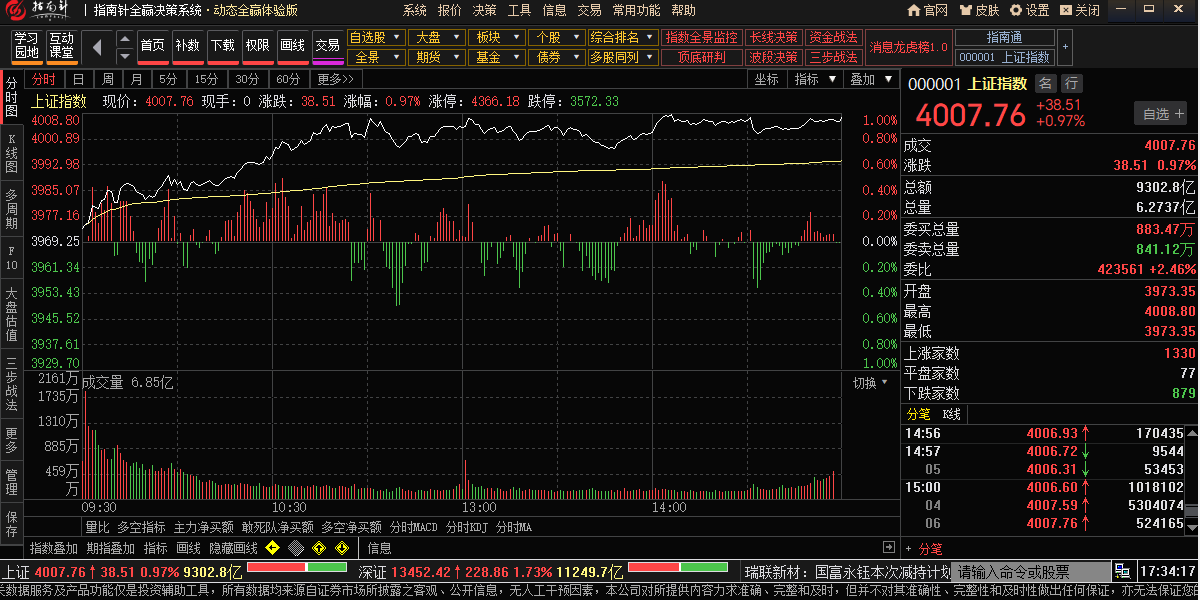
Task: Click the 行 icon next to 上证指数
Action: [1072, 84]
